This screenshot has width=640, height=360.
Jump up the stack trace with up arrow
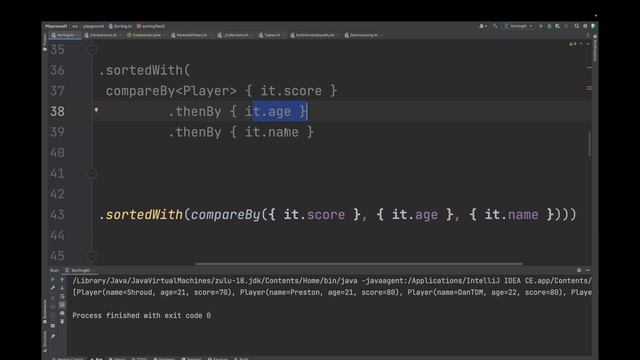pos(62,280)
